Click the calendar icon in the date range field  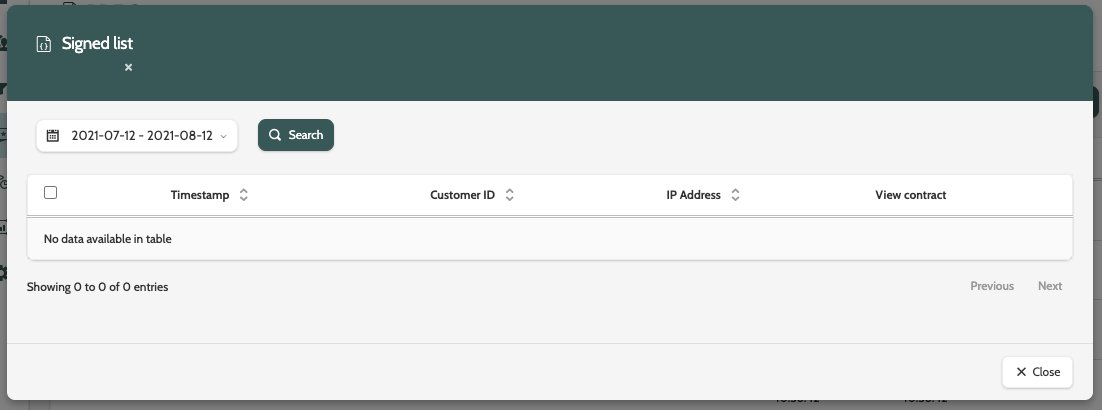(53, 136)
